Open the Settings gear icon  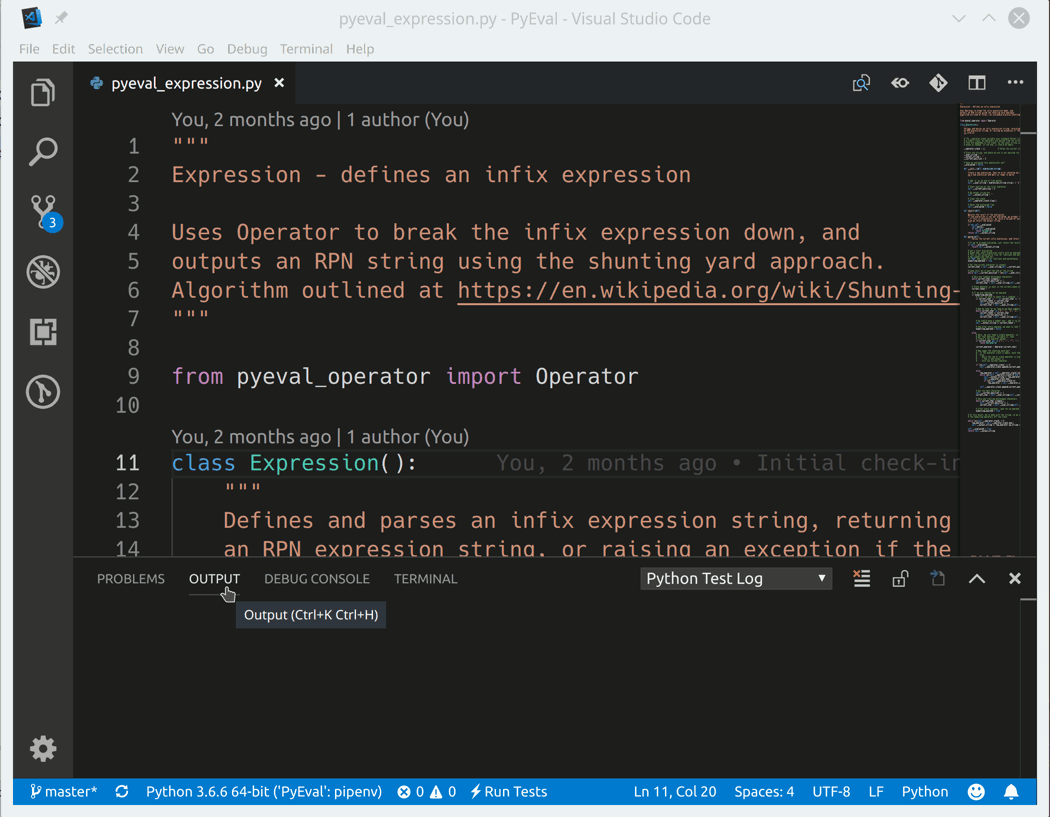point(42,749)
